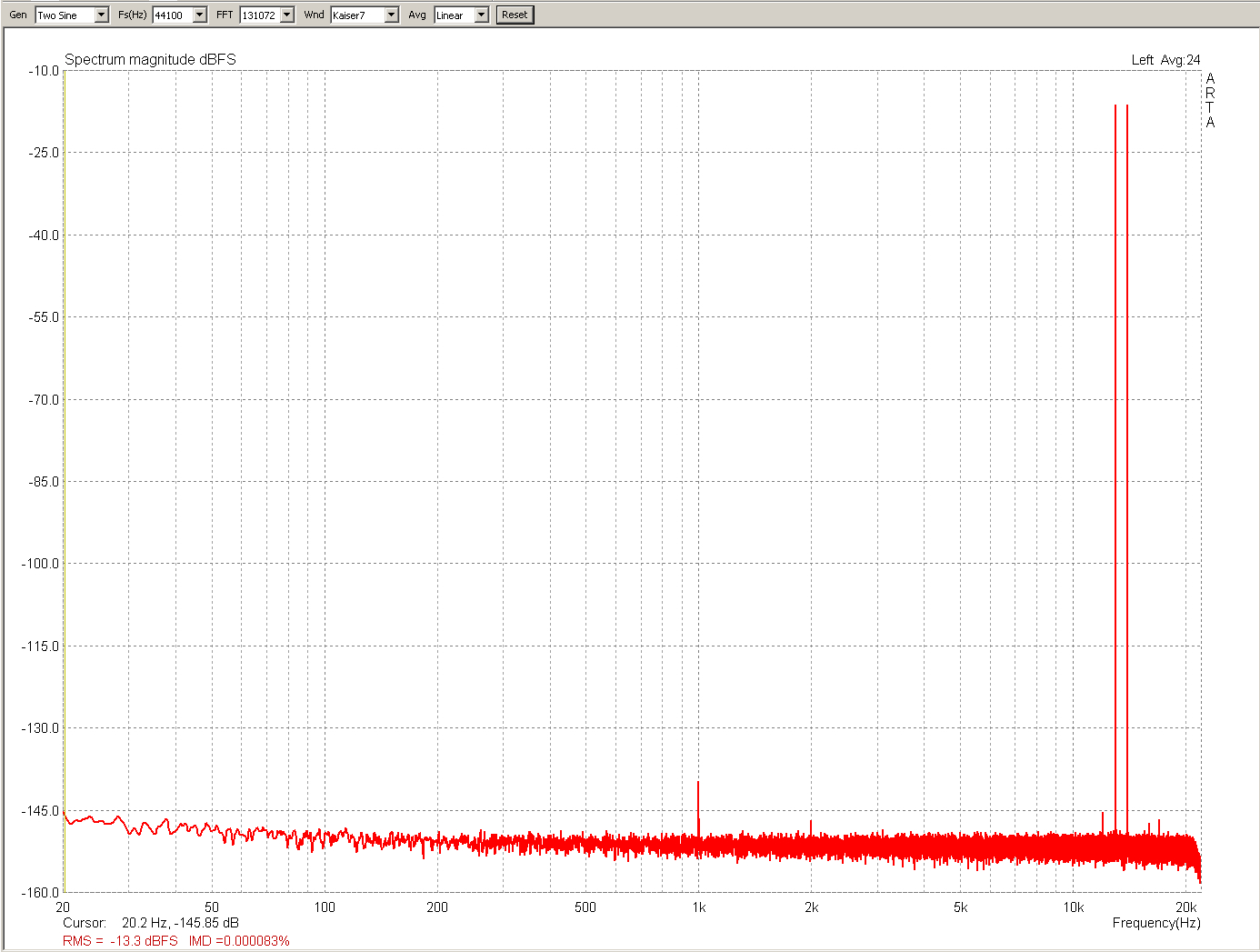Click the 'Left Avg:24' label
This screenshot has width=1260, height=952.
pyautogui.click(x=1165, y=60)
